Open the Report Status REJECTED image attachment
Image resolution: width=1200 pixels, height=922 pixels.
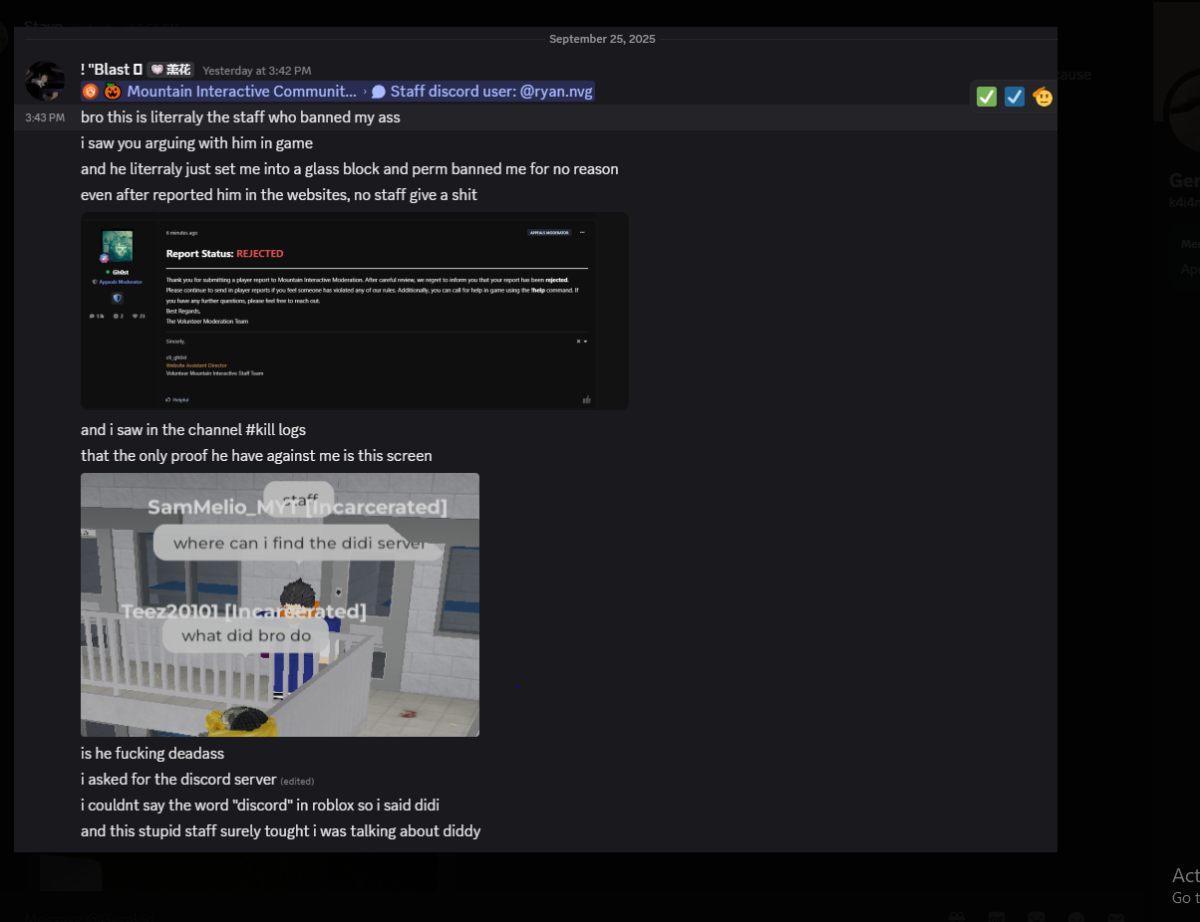pyautogui.click(x=355, y=311)
